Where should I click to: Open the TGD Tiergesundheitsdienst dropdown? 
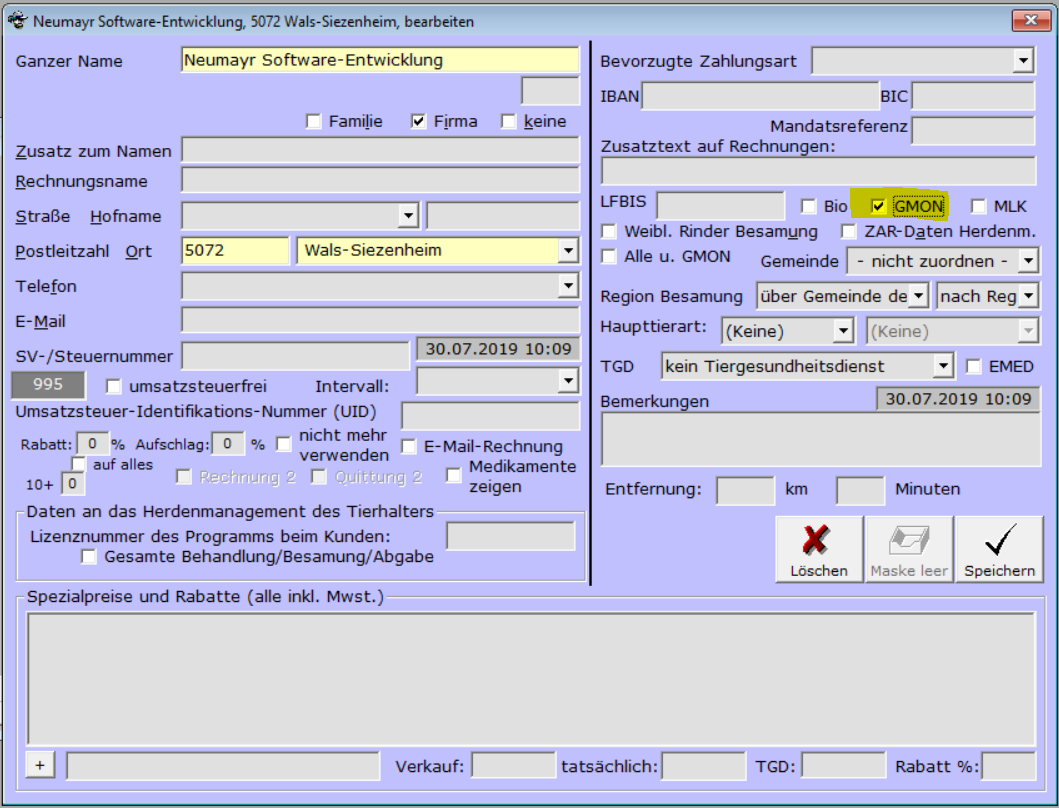pos(943,366)
